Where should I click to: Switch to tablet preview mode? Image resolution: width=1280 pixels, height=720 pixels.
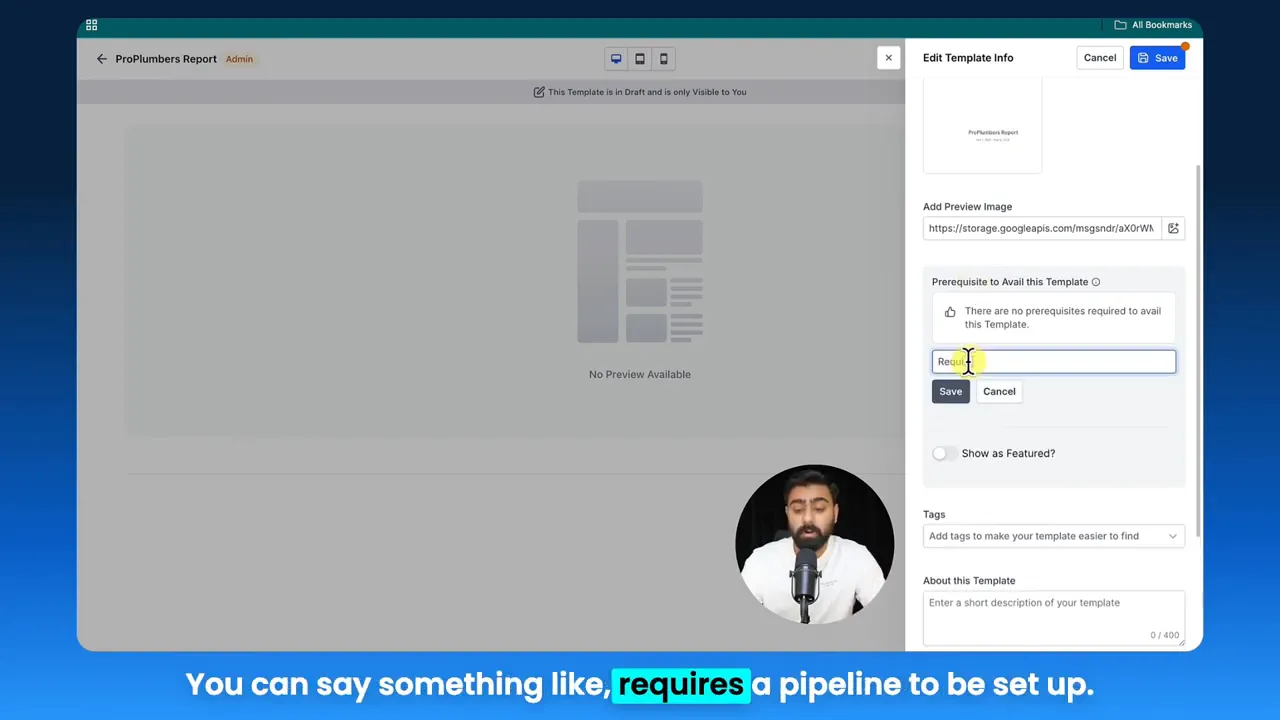pos(639,58)
